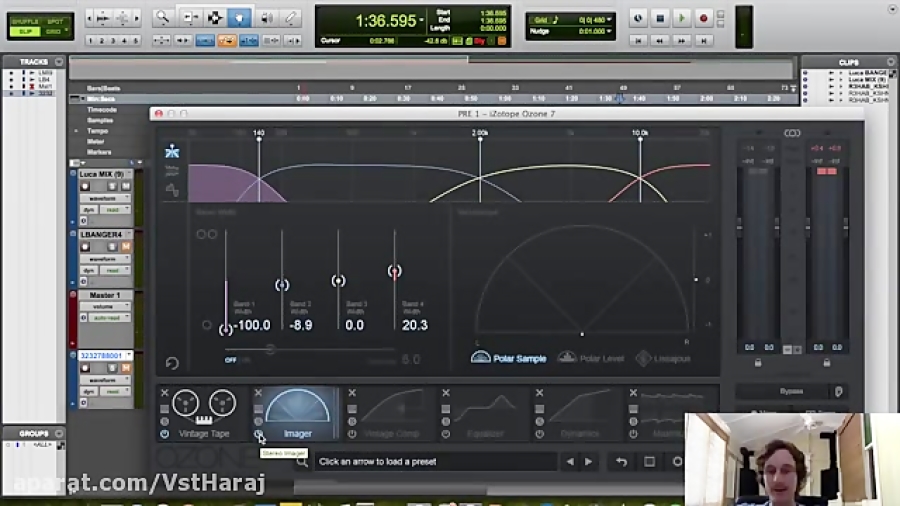Switch vectorscope to Polar Sample
This screenshot has width=900, height=506.
(509, 359)
